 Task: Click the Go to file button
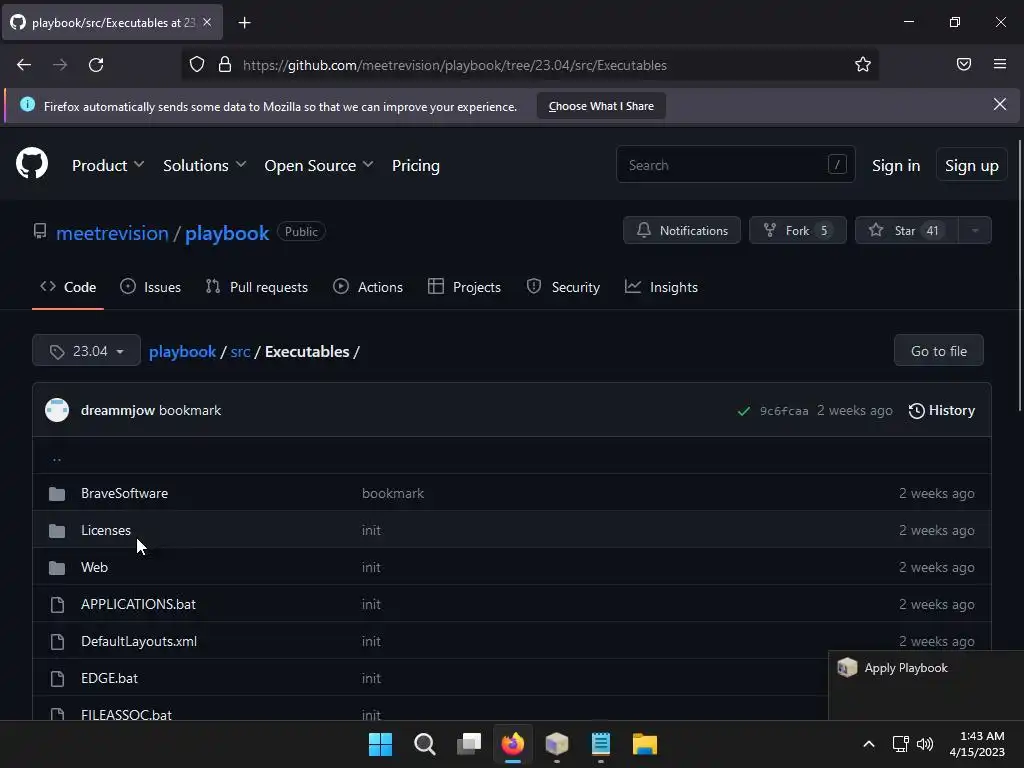938,351
